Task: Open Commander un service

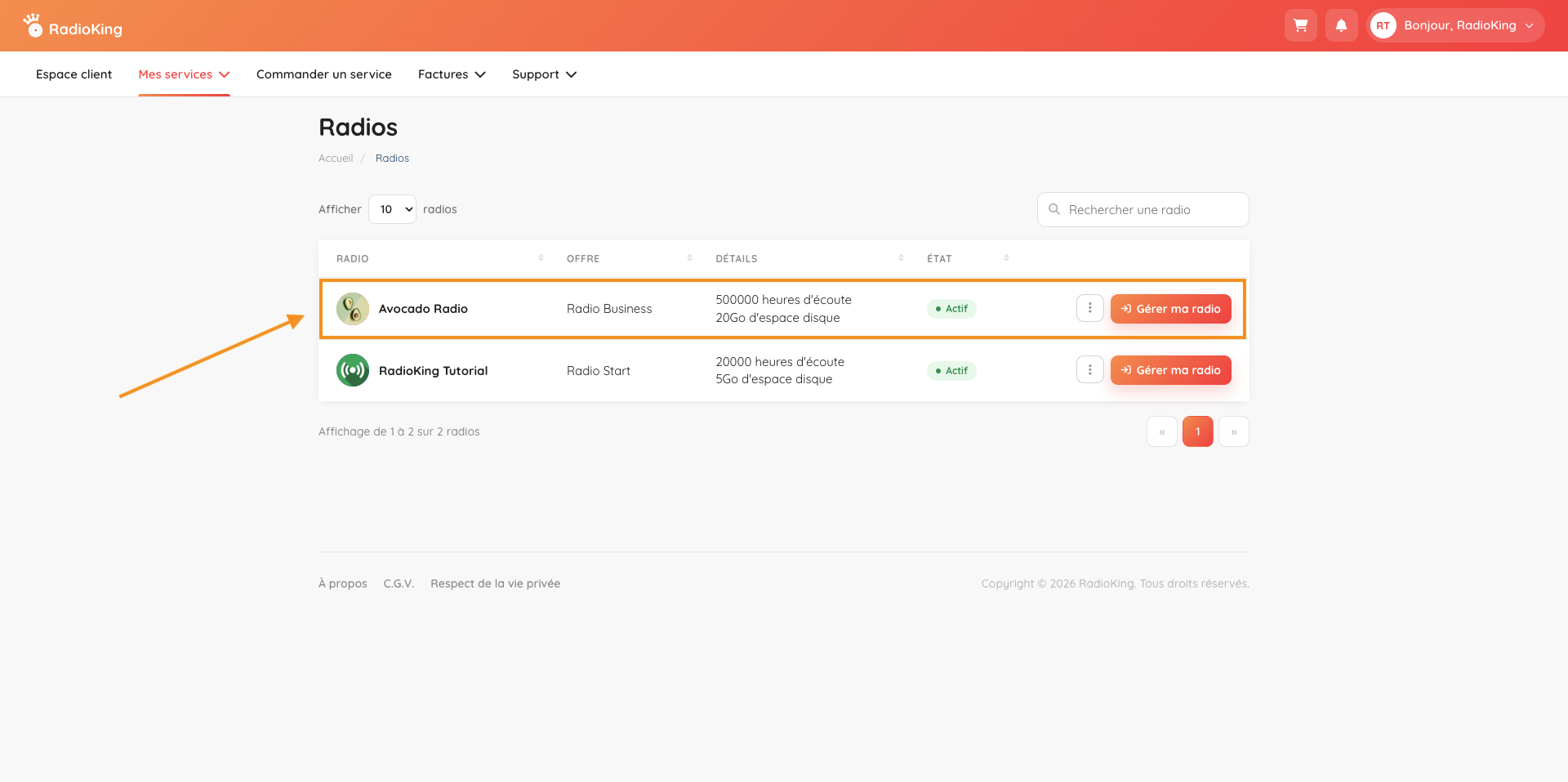Action: [324, 74]
